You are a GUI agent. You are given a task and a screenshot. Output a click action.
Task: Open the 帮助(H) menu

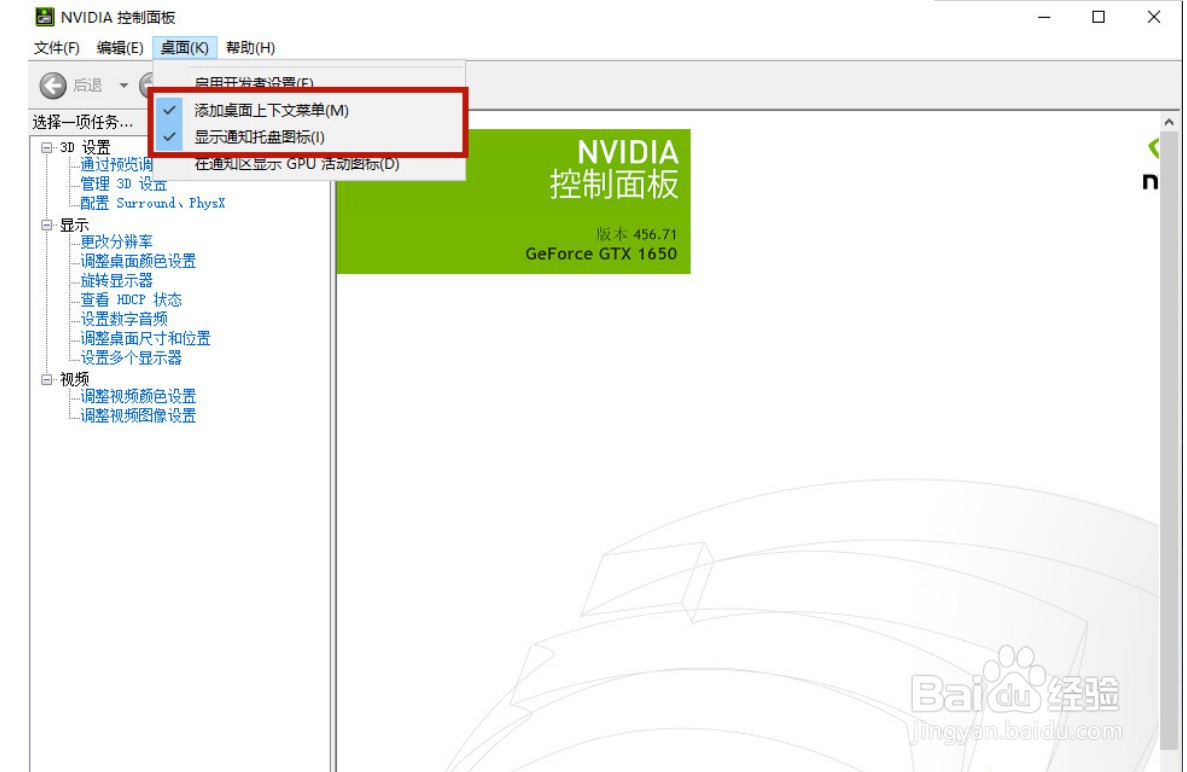251,48
